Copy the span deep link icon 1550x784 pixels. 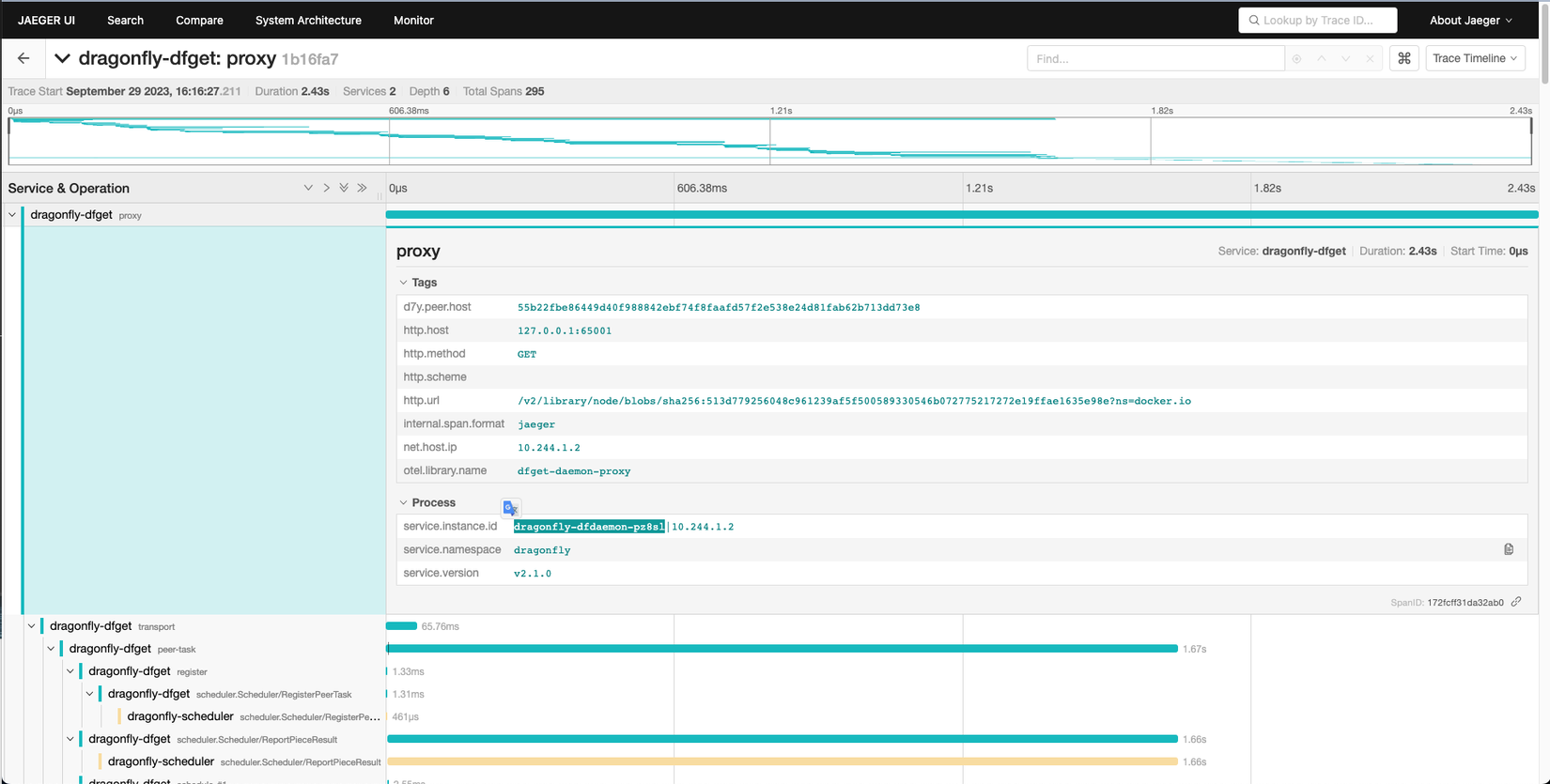tap(1515, 602)
